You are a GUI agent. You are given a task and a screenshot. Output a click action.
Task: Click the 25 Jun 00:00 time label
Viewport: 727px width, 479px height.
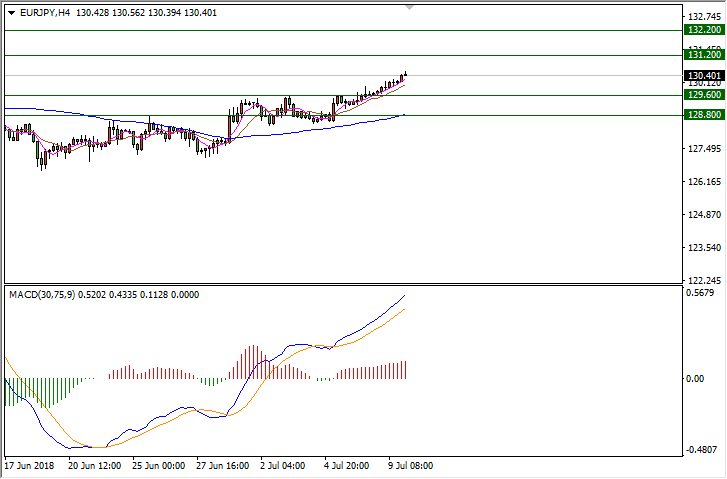(x=159, y=466)
